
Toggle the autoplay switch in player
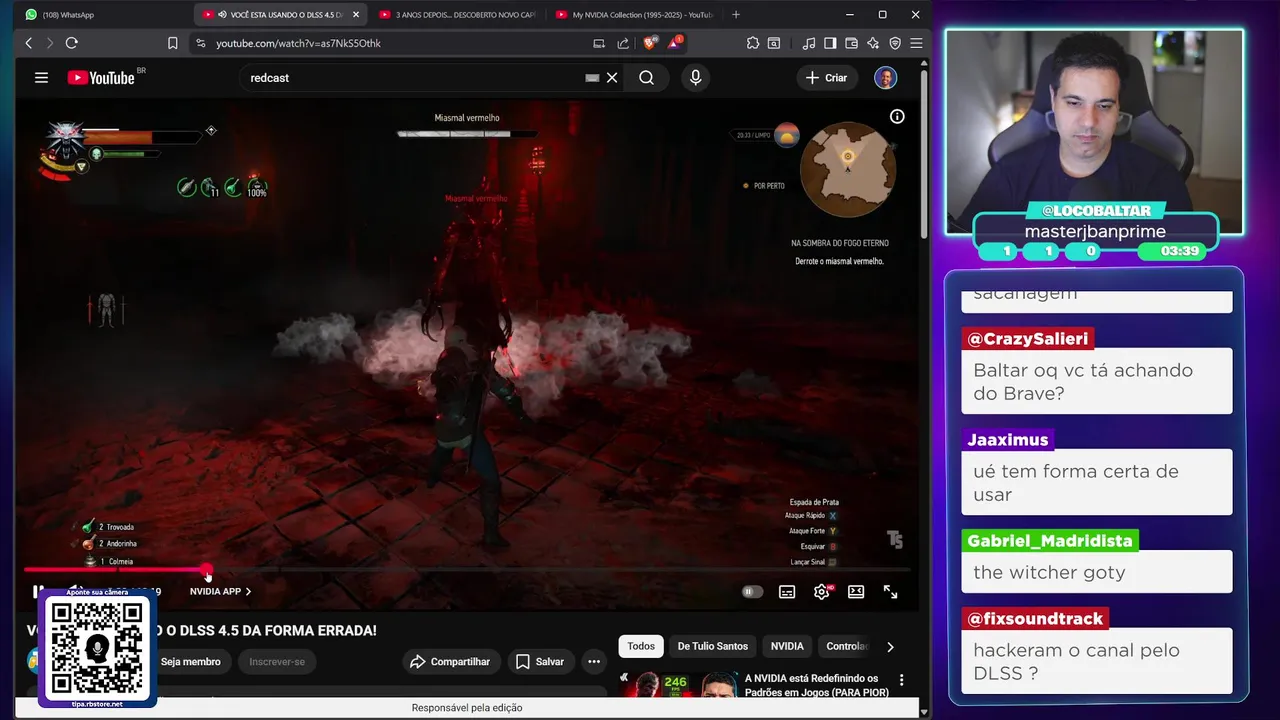click(x=752, y=592)
